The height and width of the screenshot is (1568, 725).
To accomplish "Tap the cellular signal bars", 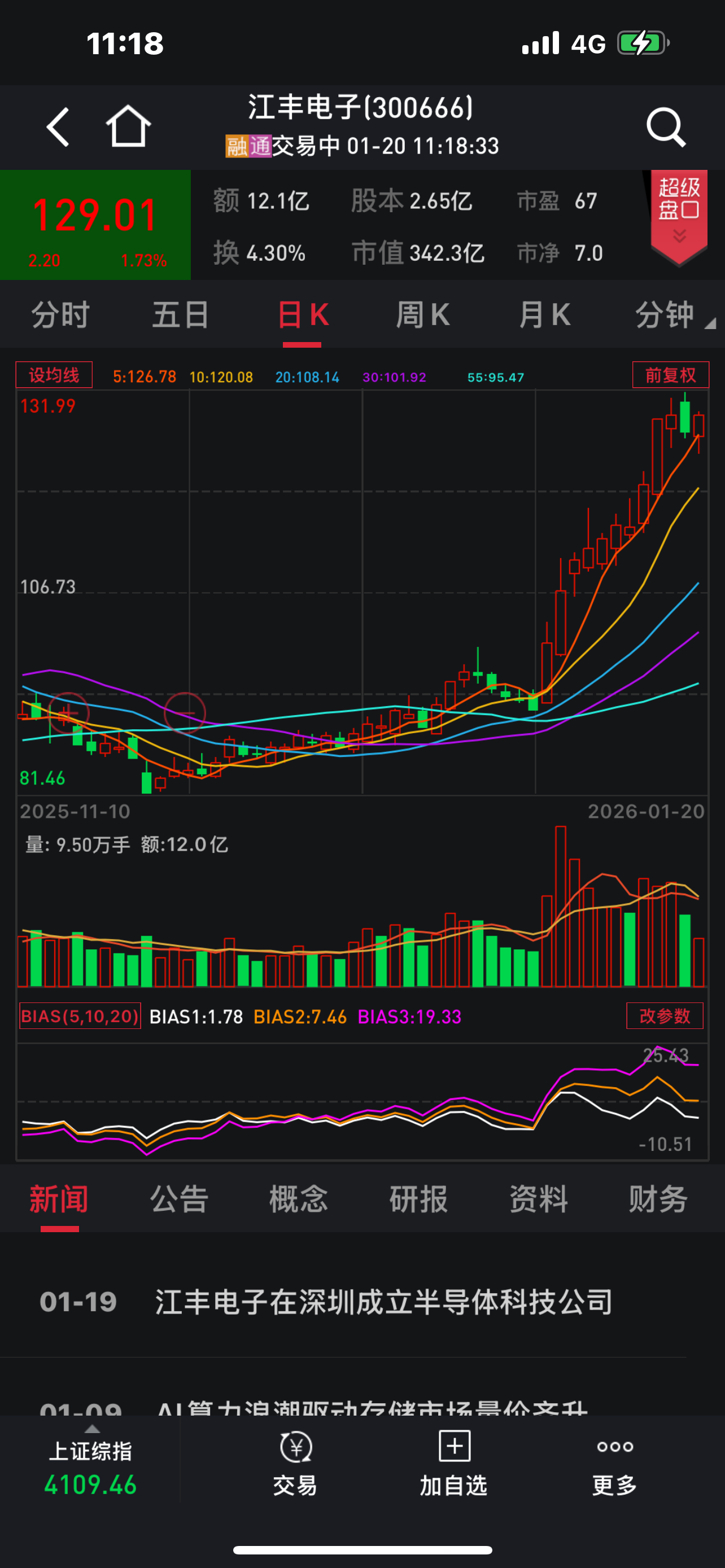I will click(540, 43).
